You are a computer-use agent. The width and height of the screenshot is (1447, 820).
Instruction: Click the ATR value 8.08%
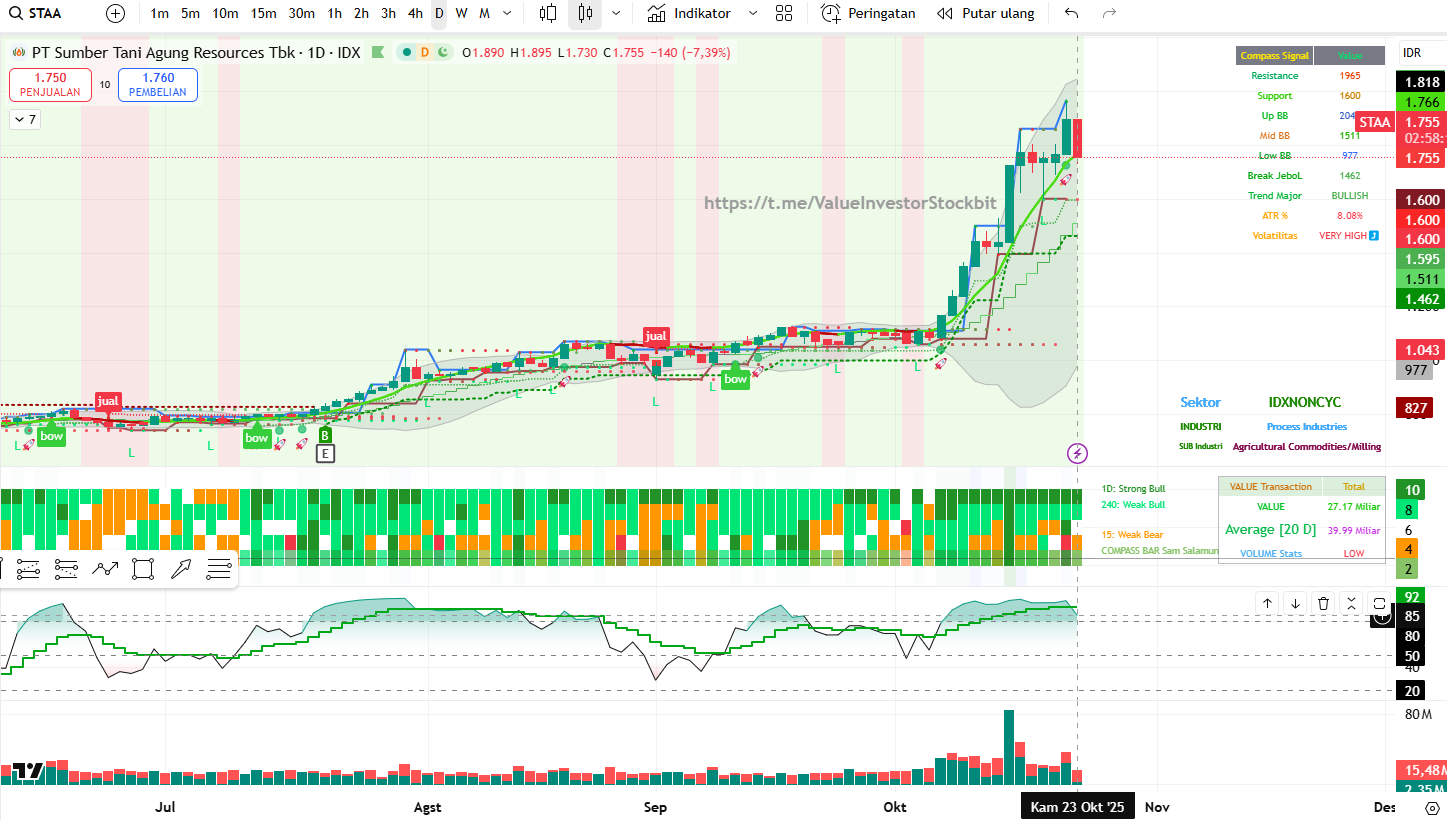(x=1350, y=216)
